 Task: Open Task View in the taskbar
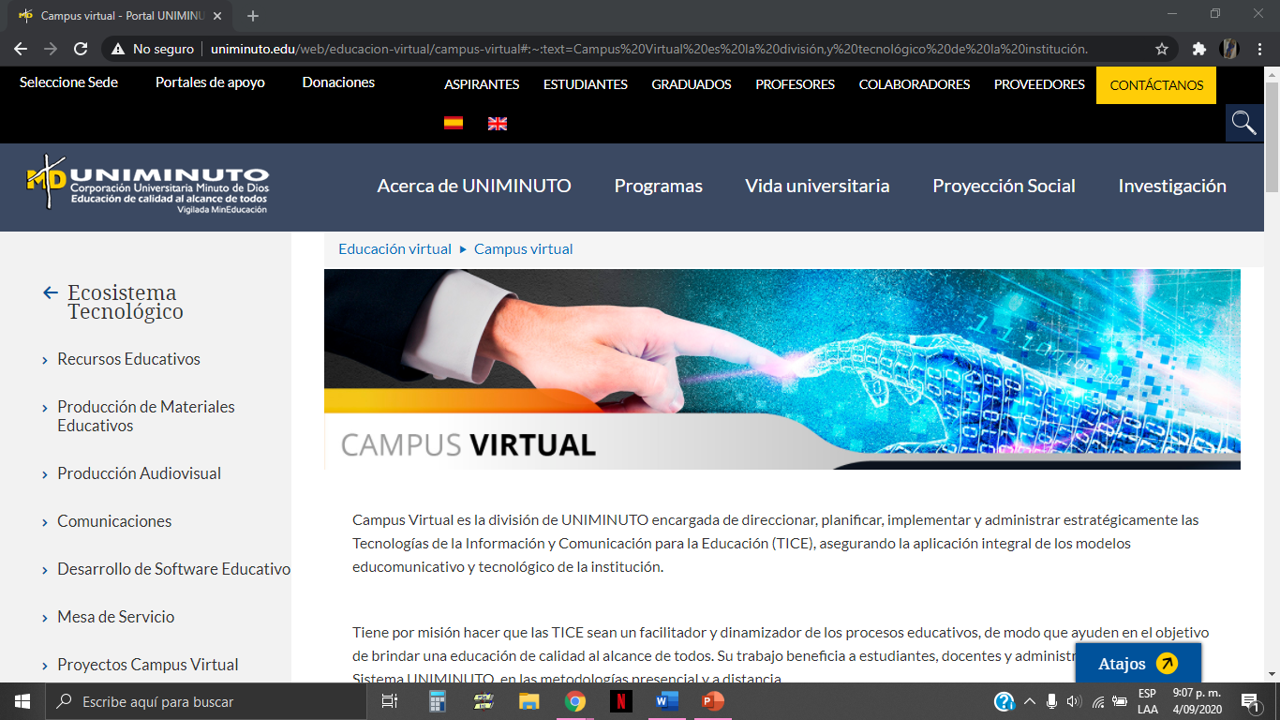pyautogui.click(x=390, y=701)
